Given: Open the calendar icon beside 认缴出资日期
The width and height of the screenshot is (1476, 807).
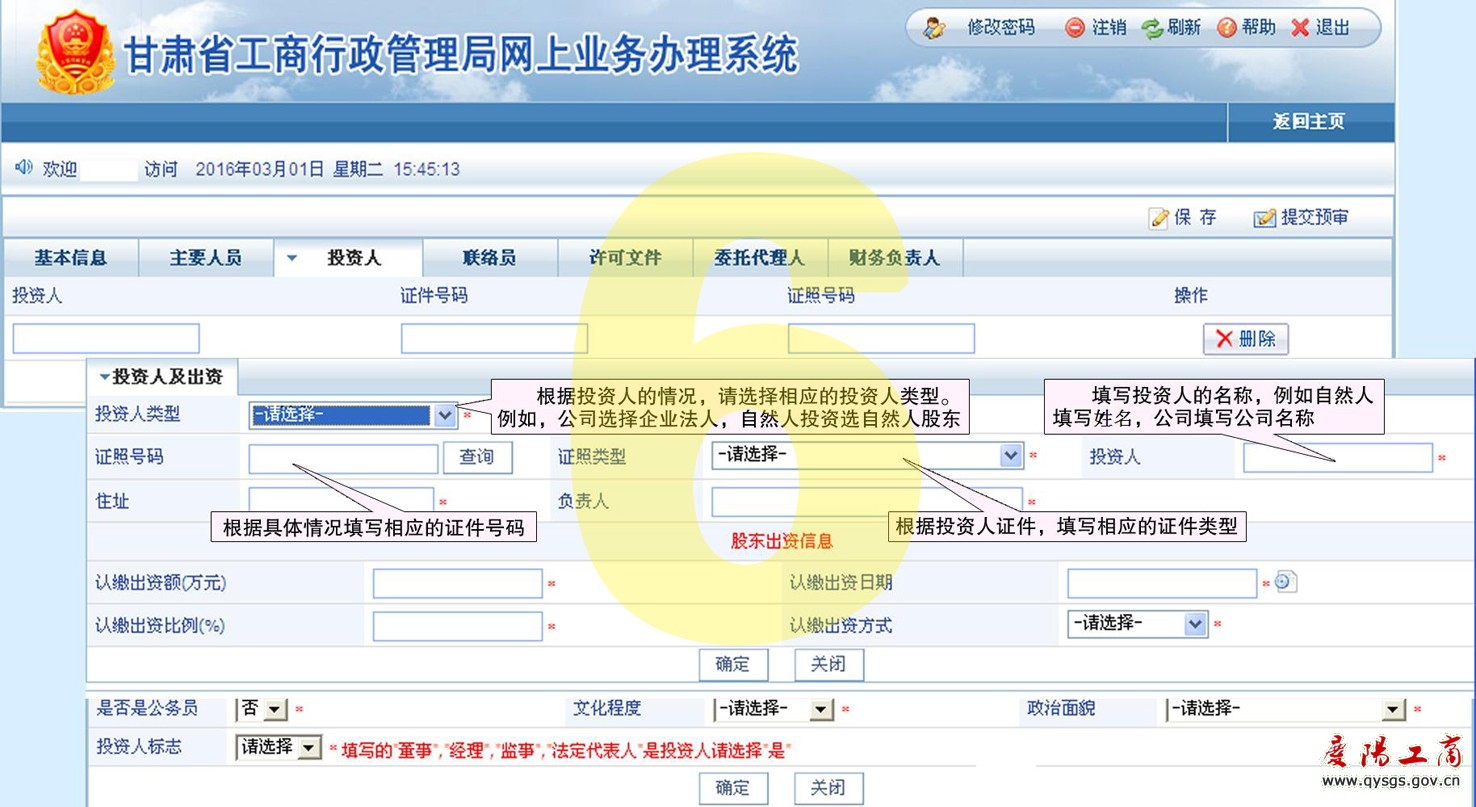Looking at the screenshot, I should point(1286,581).
